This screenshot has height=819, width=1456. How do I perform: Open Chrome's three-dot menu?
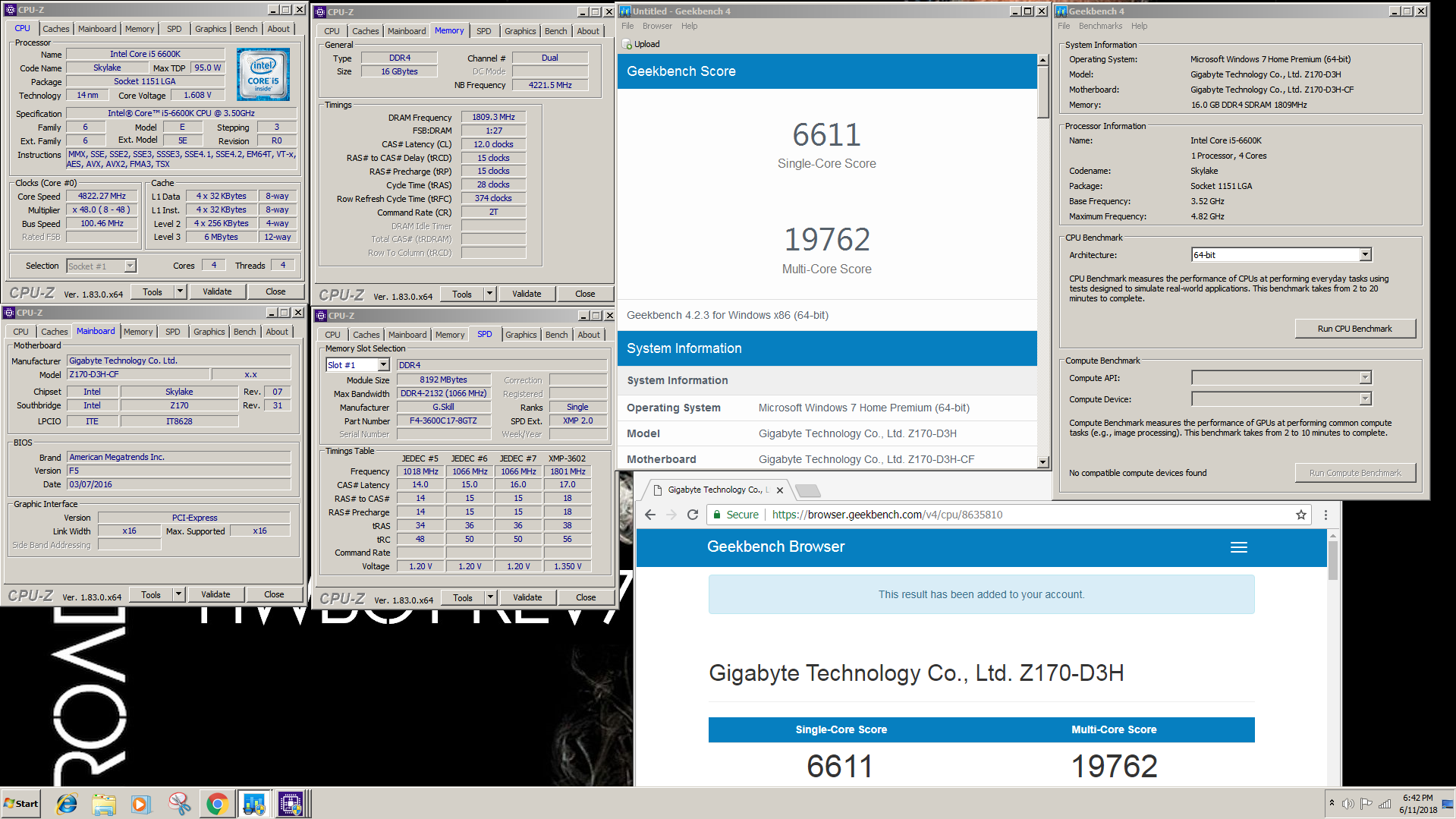[1325, 515]
